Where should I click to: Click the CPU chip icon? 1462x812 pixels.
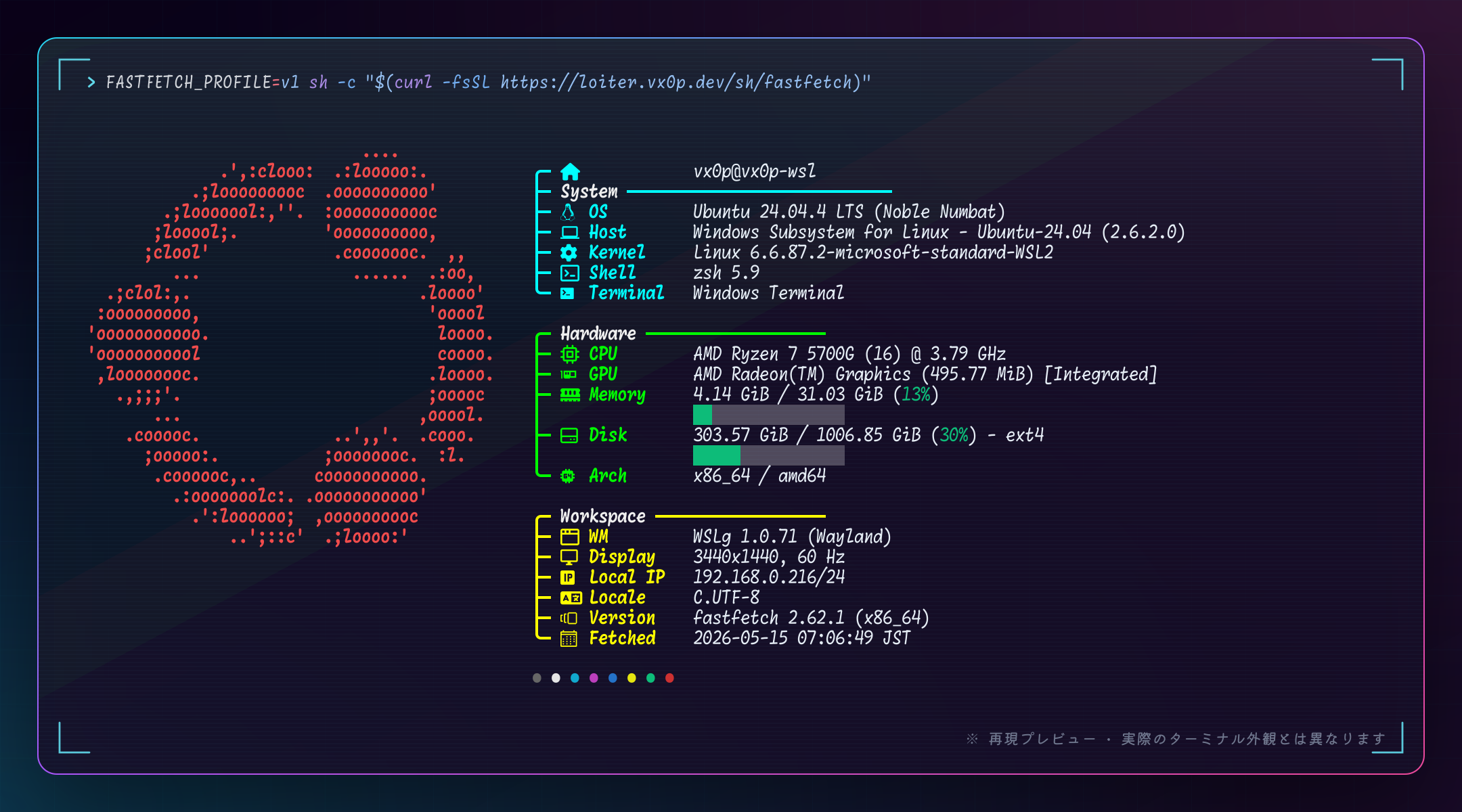coord(570,354)
